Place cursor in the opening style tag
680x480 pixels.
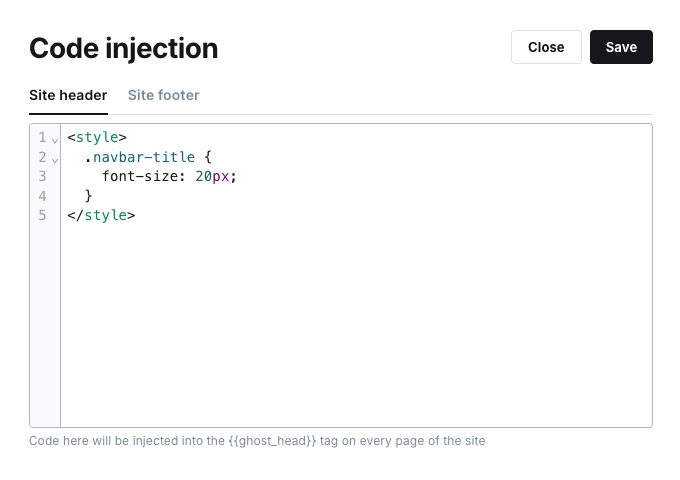click(x=97, y=137)
